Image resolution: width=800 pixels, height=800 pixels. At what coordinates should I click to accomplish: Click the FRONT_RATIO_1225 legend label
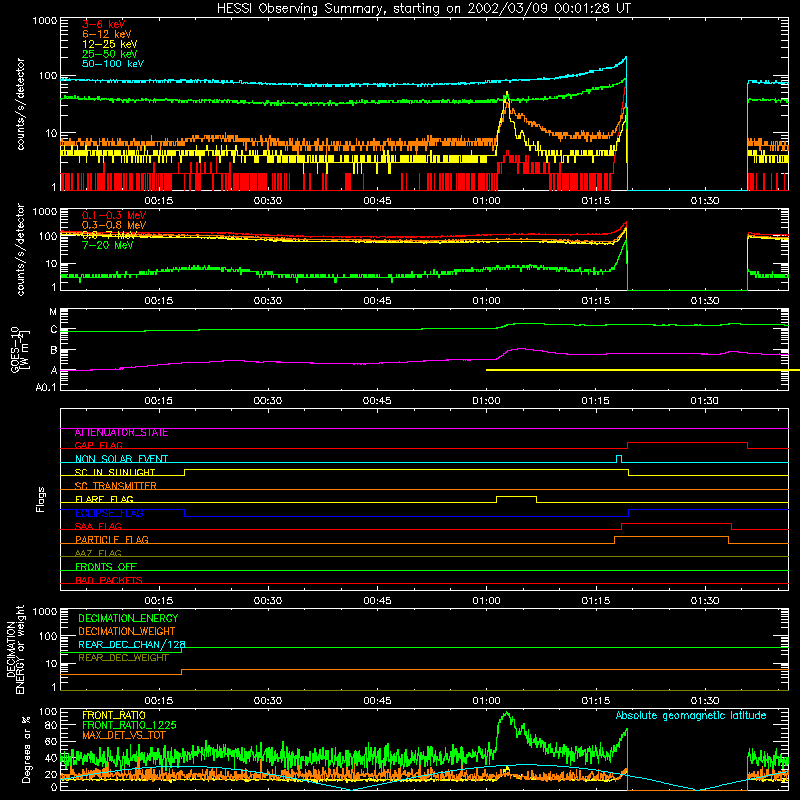[129, 725]
